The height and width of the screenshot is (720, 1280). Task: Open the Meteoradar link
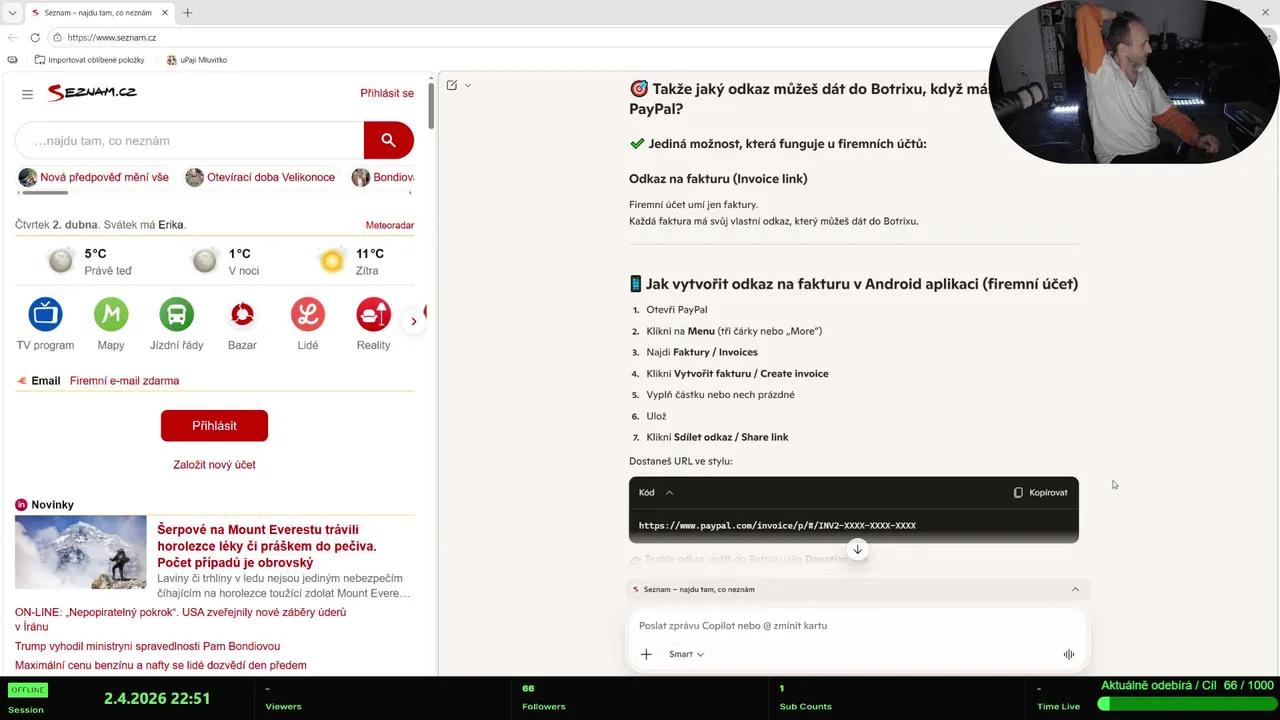coord(390,225)
